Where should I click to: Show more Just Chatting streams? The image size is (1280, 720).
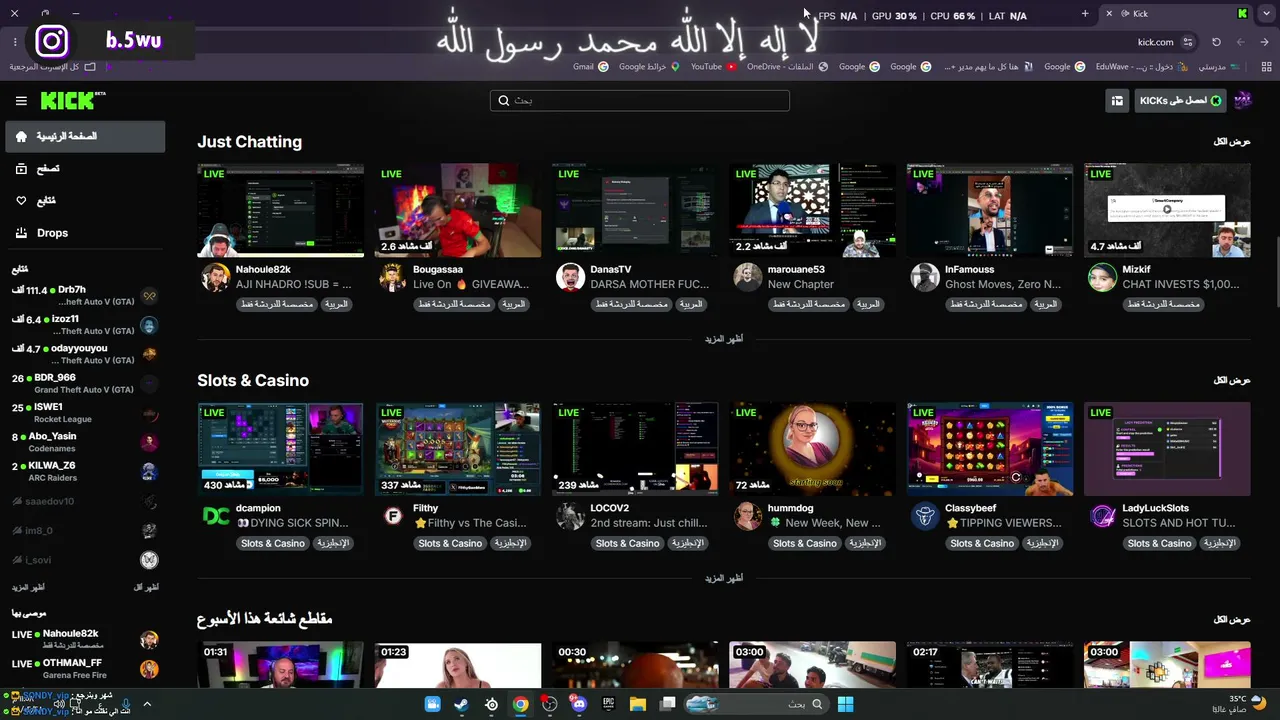pos(723,339)
